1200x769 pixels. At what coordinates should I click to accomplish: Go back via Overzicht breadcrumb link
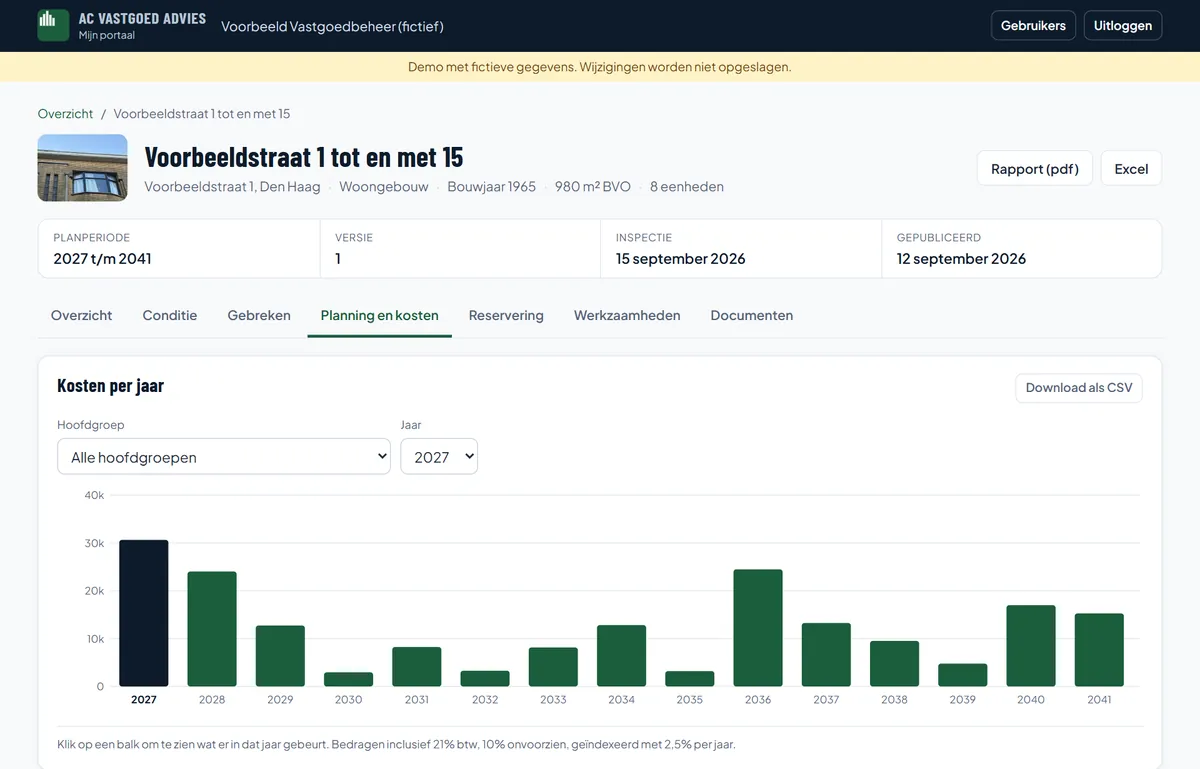pyautogui.click(x=65, y=114)
